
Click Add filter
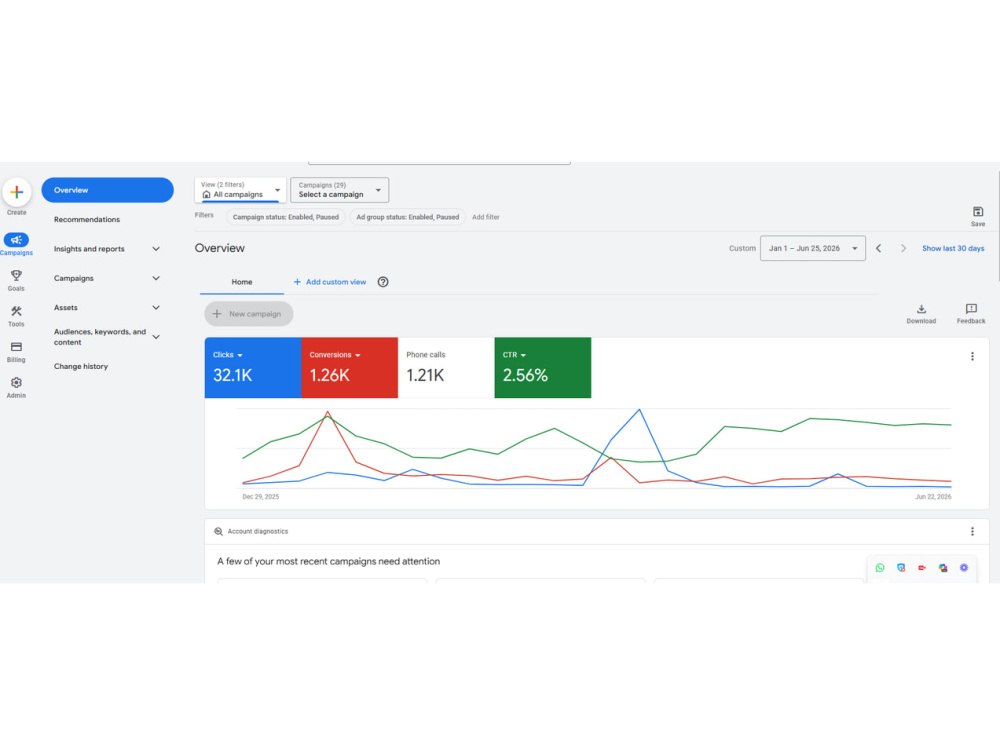click(485, 217)
